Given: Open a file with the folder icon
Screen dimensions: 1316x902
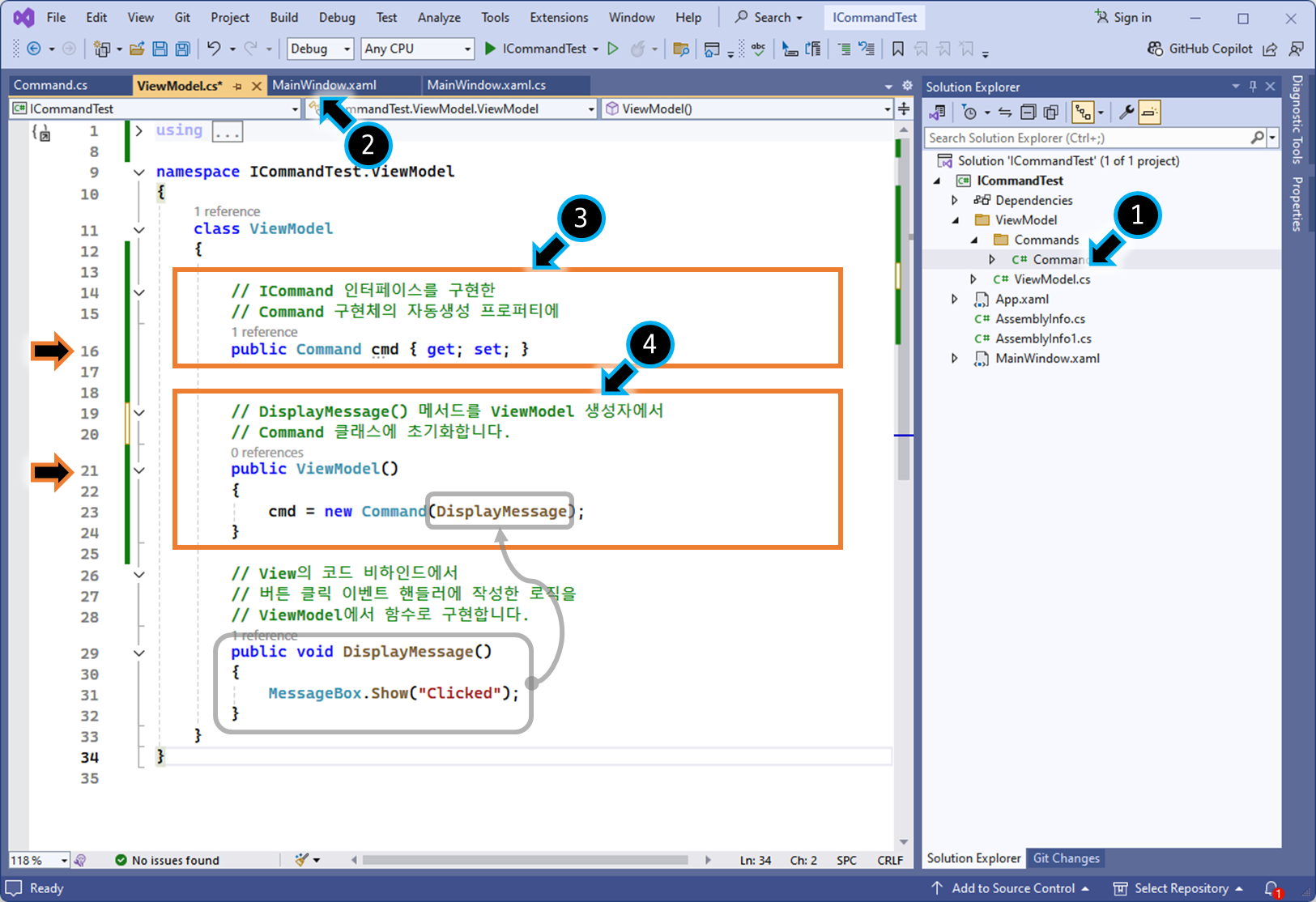Looking at the screenshot, I should [137, 49].
